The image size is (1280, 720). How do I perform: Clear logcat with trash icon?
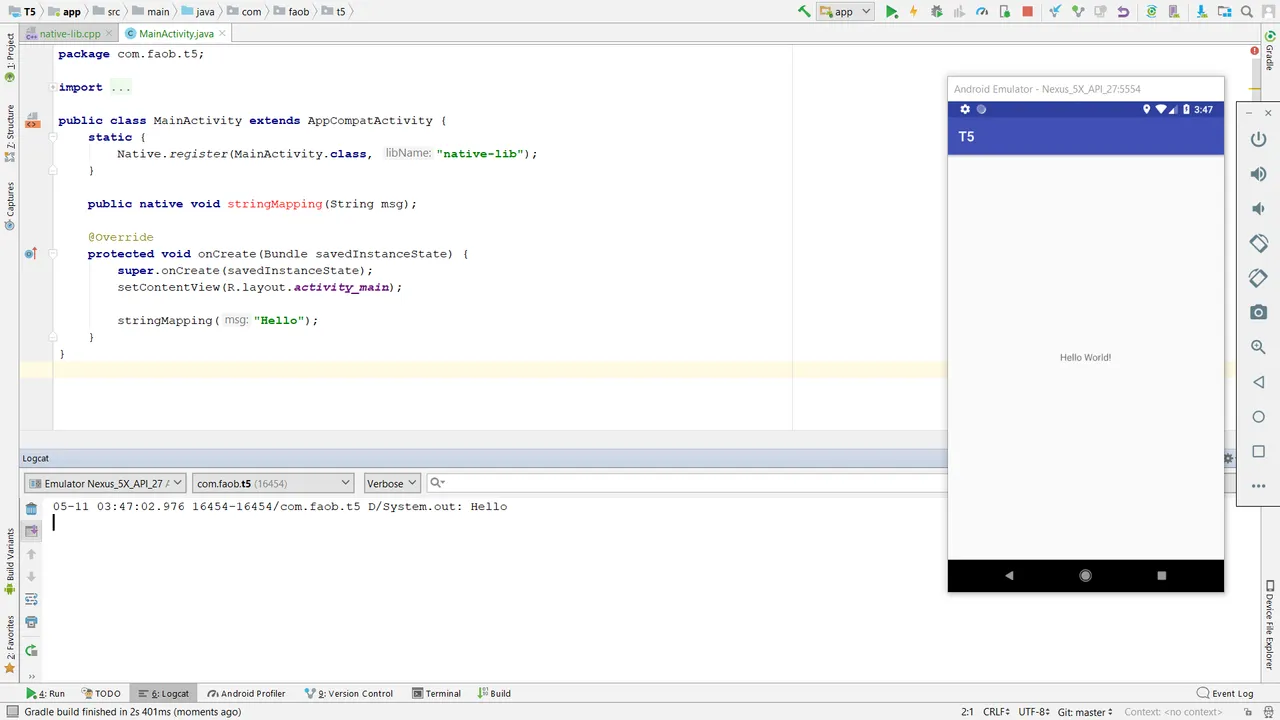31,509
